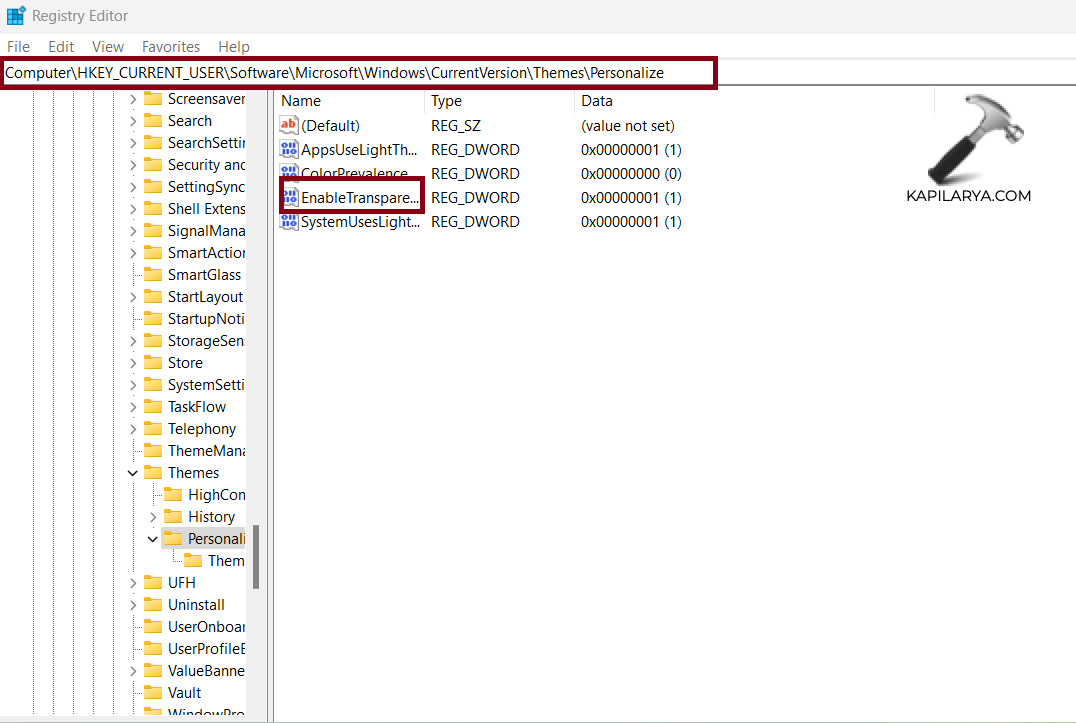Collapse the Personalize key chevron
Screen dimensions: 1076x723
(153, 539)
